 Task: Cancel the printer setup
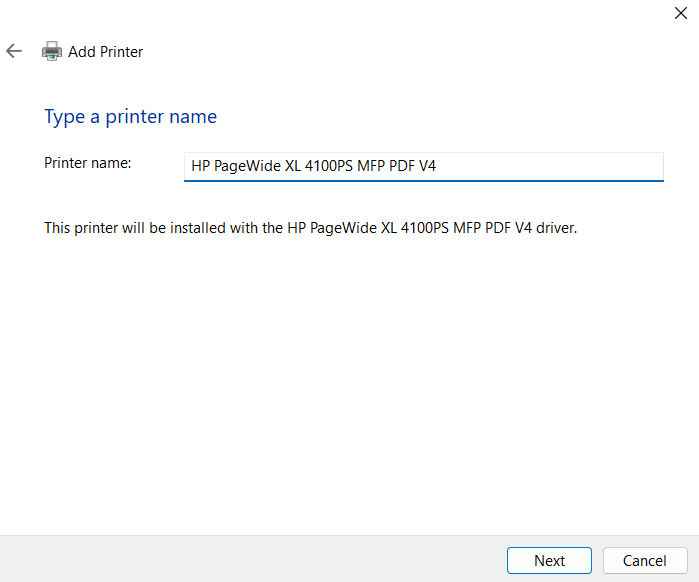[x=645, y=561]
